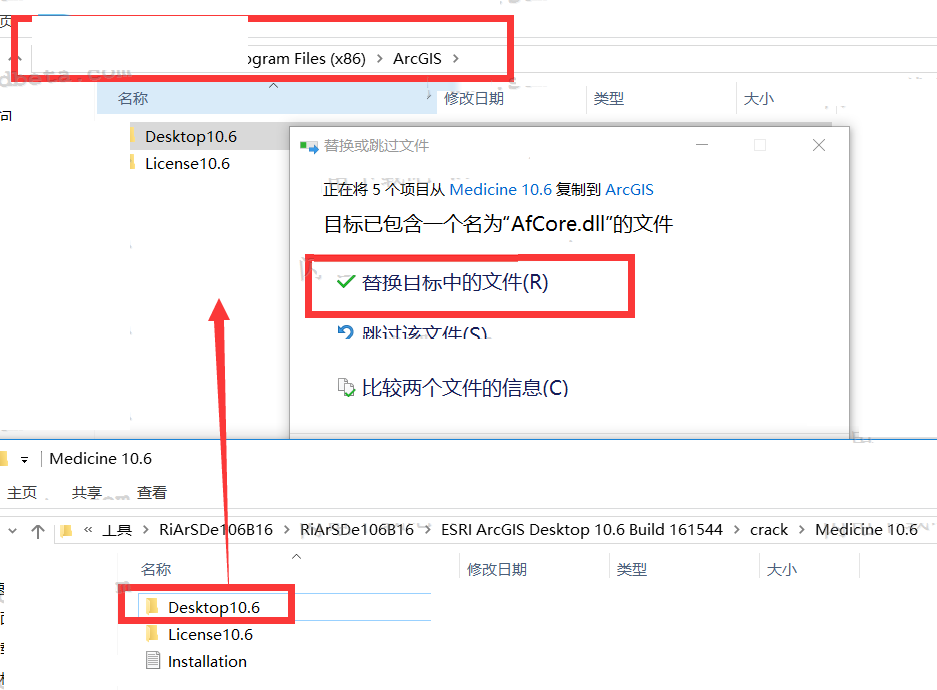This screenshot has height=690, width=937.
Task: Sort by Date modified (修改日期) in ArcGIS window
Action: [x=474, y=99]
